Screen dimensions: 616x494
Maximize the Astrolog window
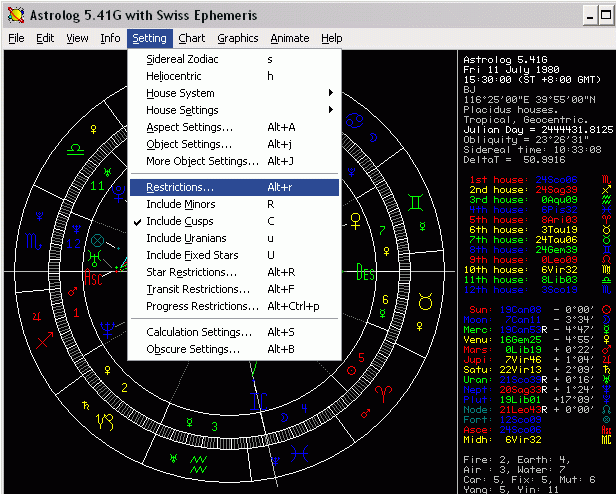[606, 15]
